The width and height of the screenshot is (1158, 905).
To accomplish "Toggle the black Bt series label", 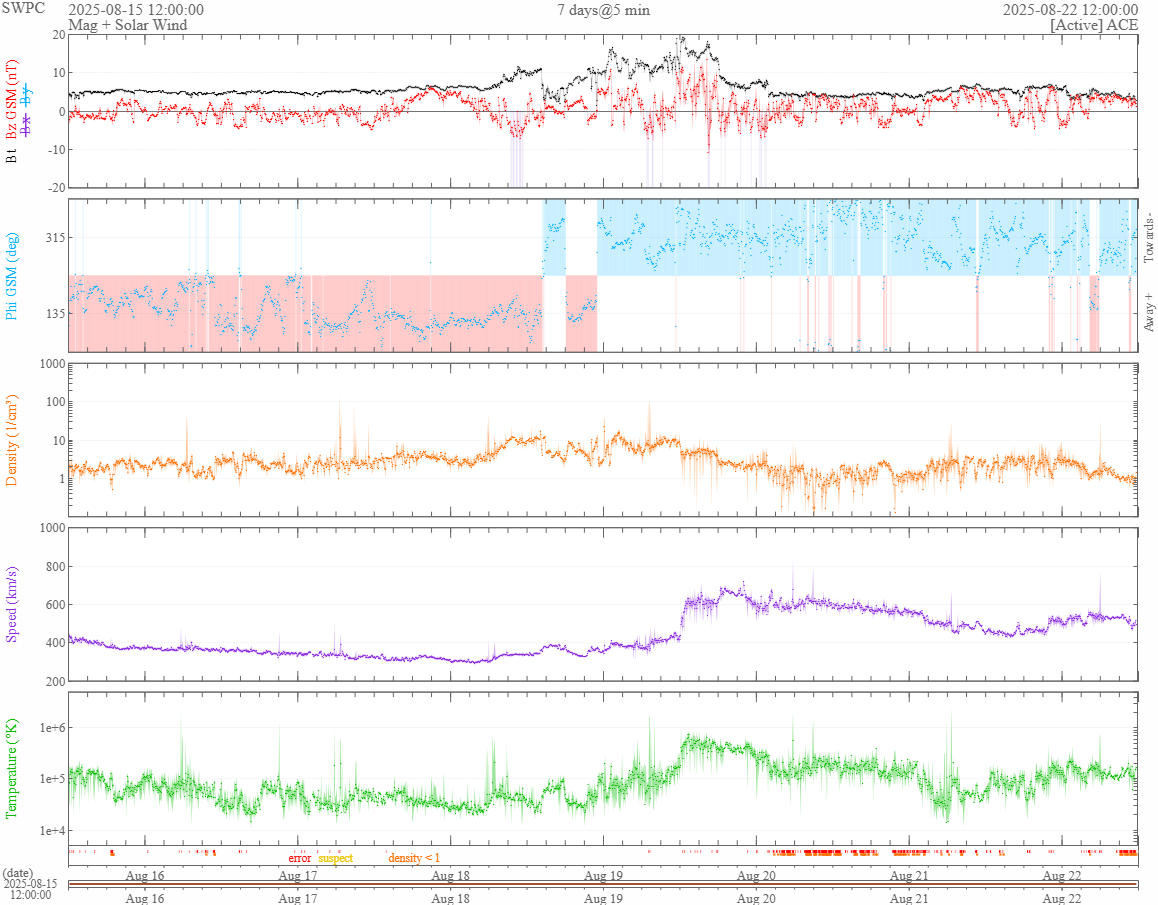I will 11,156.
